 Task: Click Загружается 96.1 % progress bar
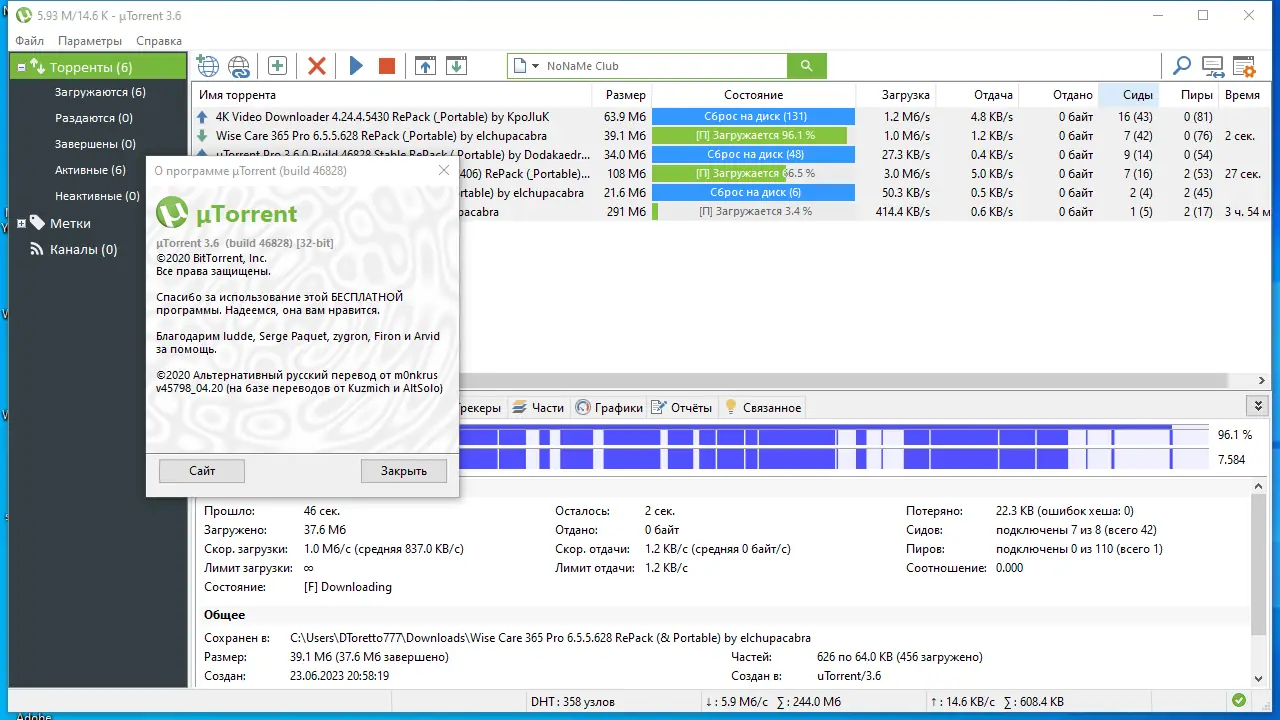tap(754, 135)
